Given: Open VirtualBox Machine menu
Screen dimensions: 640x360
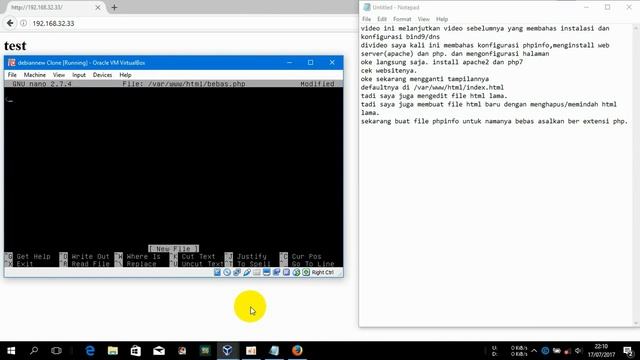Looking at the screenshot, I should coord(35,75).
